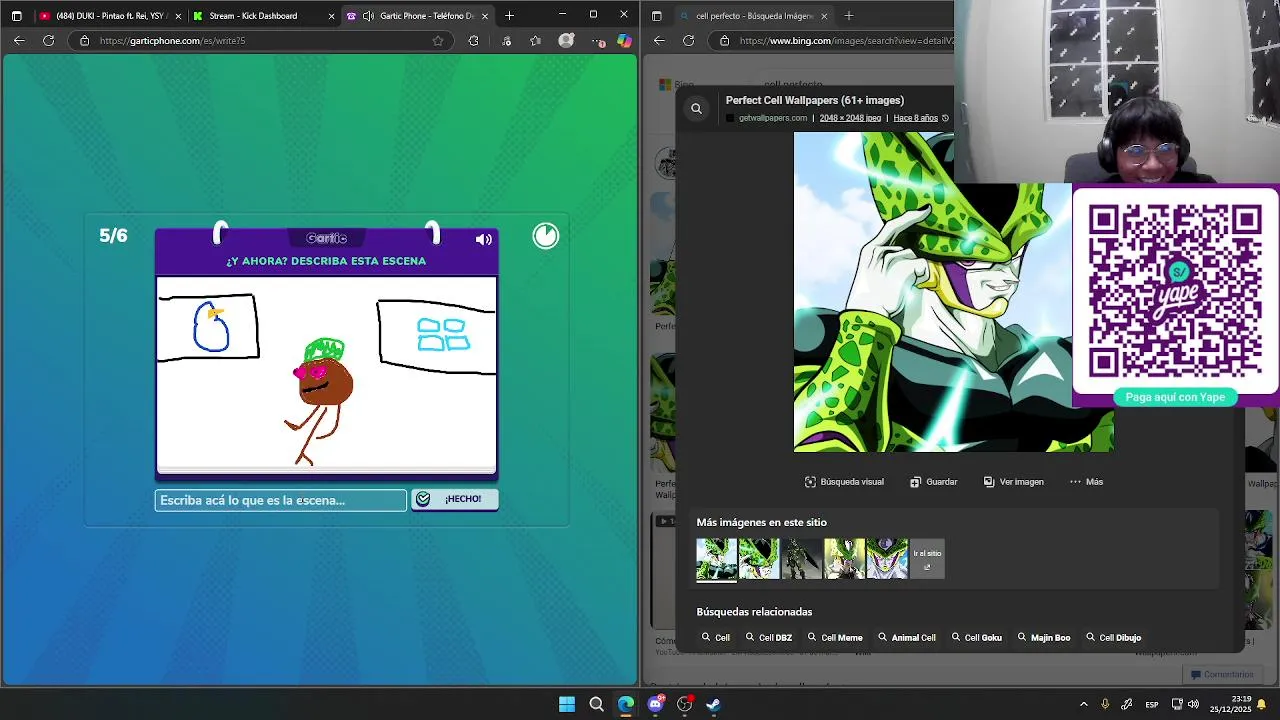
Task: Open the getwallpapers.com source link
Action: coord(772,118)
